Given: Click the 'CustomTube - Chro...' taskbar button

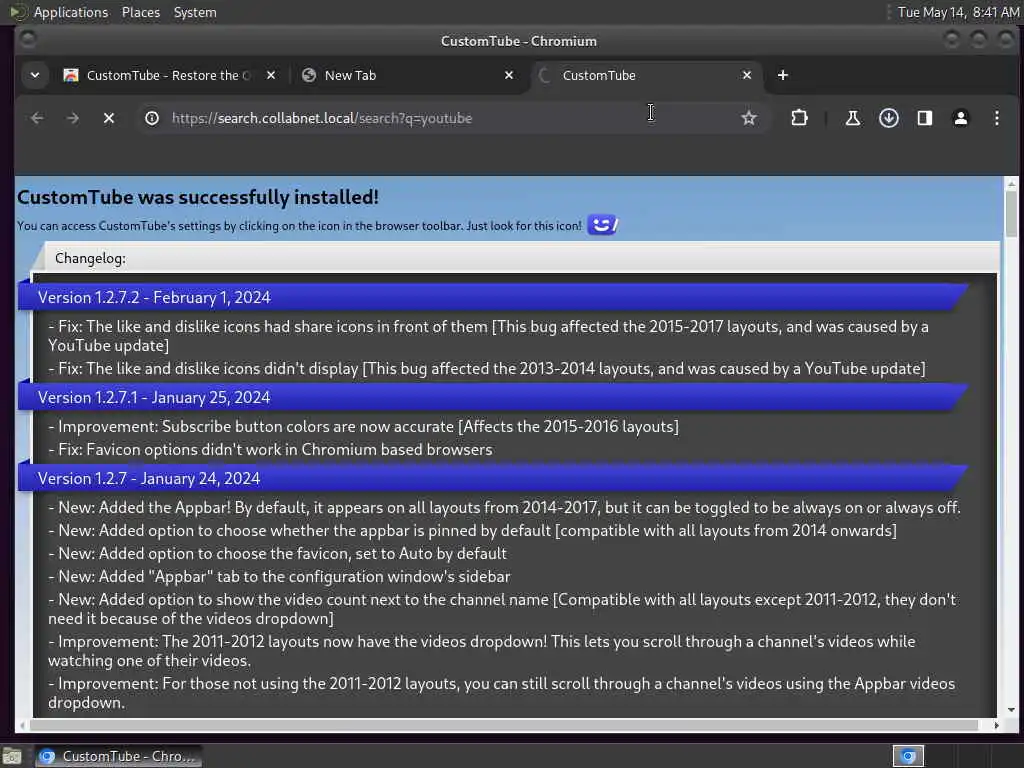Looking at the screenshot, I should [118, 756].
